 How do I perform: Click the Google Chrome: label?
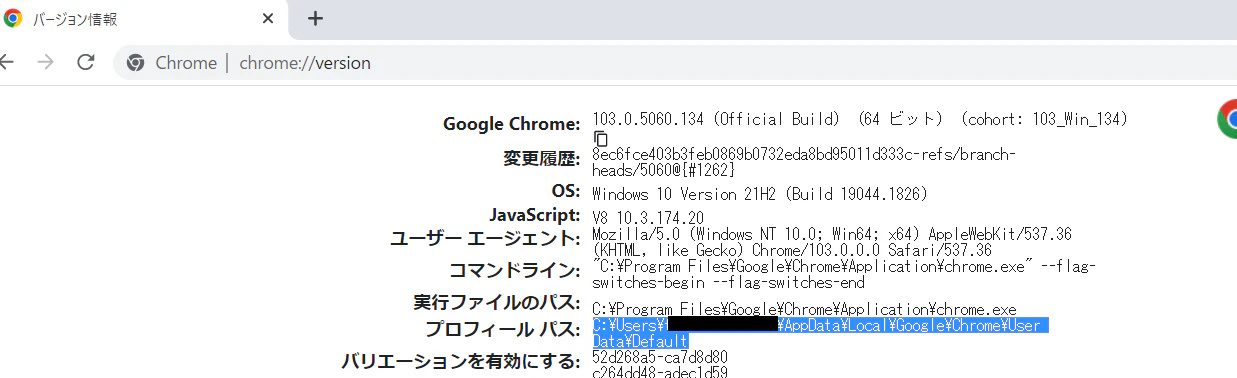tap(512, 124)
